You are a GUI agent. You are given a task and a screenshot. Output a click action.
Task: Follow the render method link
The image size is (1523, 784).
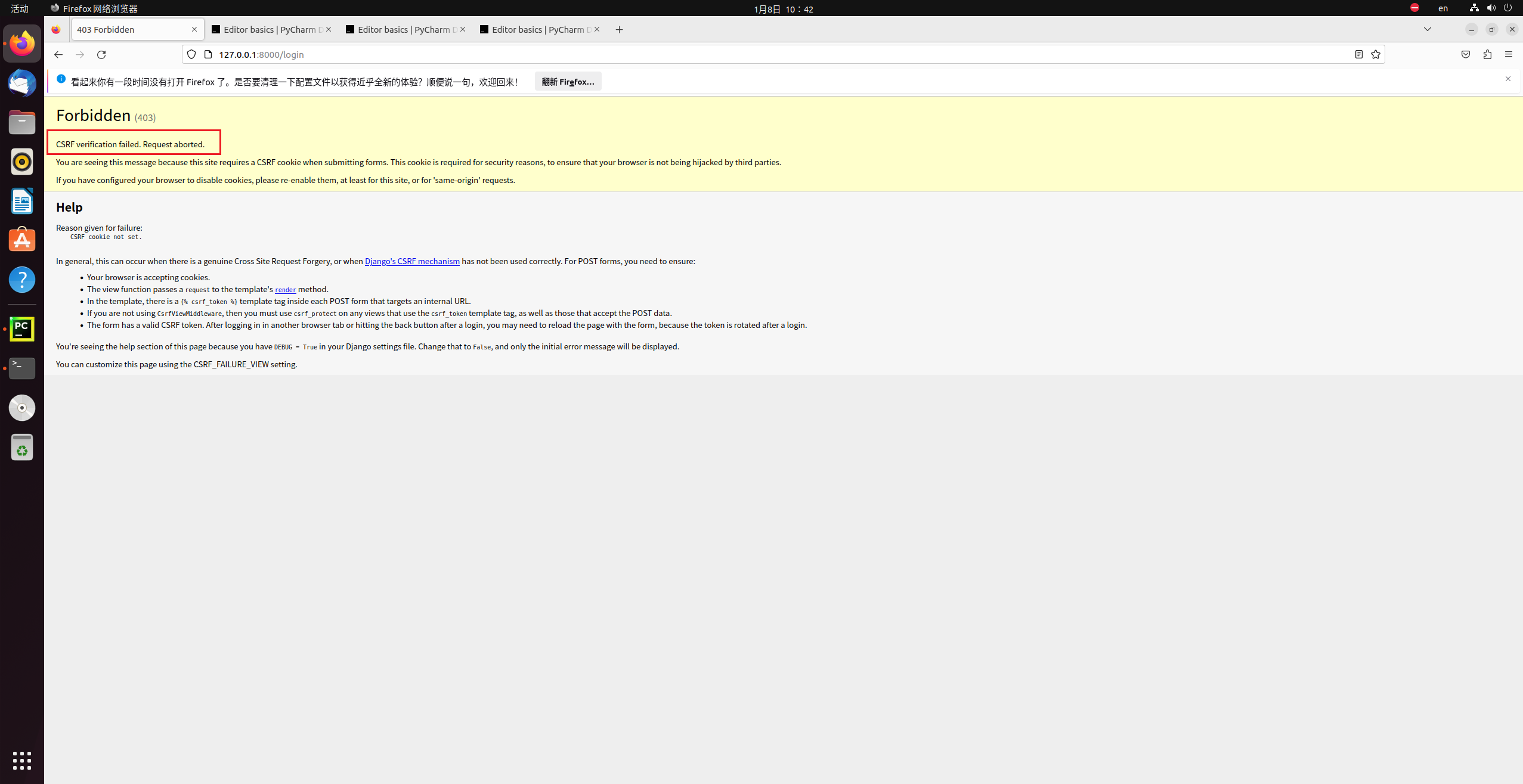[285, 290]
